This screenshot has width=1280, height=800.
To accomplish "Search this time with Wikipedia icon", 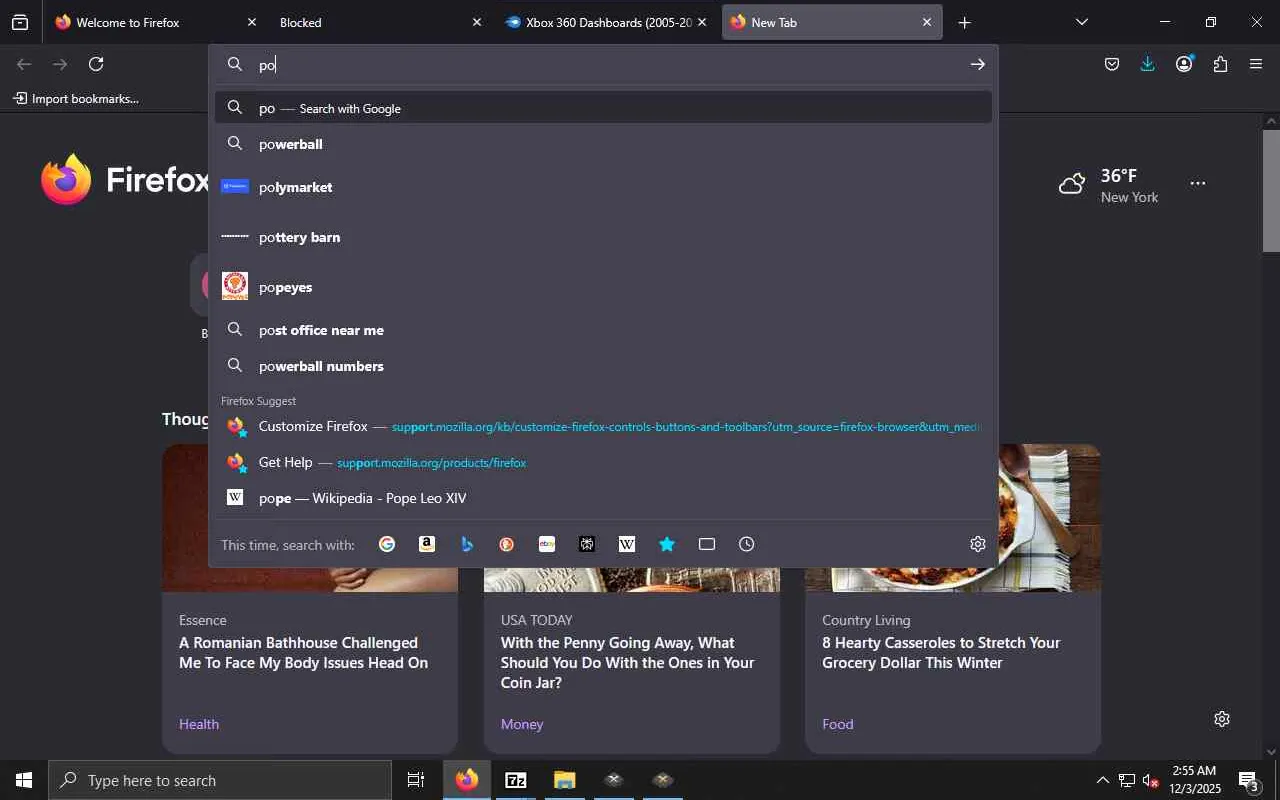I will 627,544.
